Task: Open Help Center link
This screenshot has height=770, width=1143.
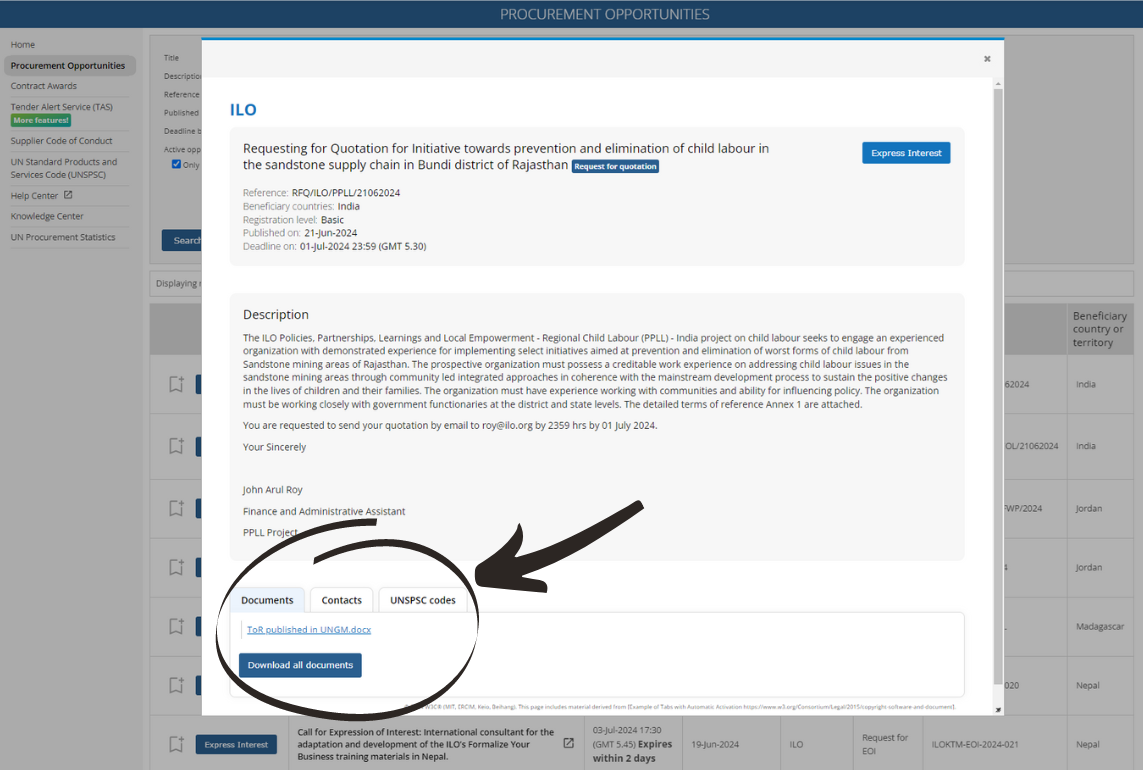Action: pyautogui.click(x=34, y=195)
